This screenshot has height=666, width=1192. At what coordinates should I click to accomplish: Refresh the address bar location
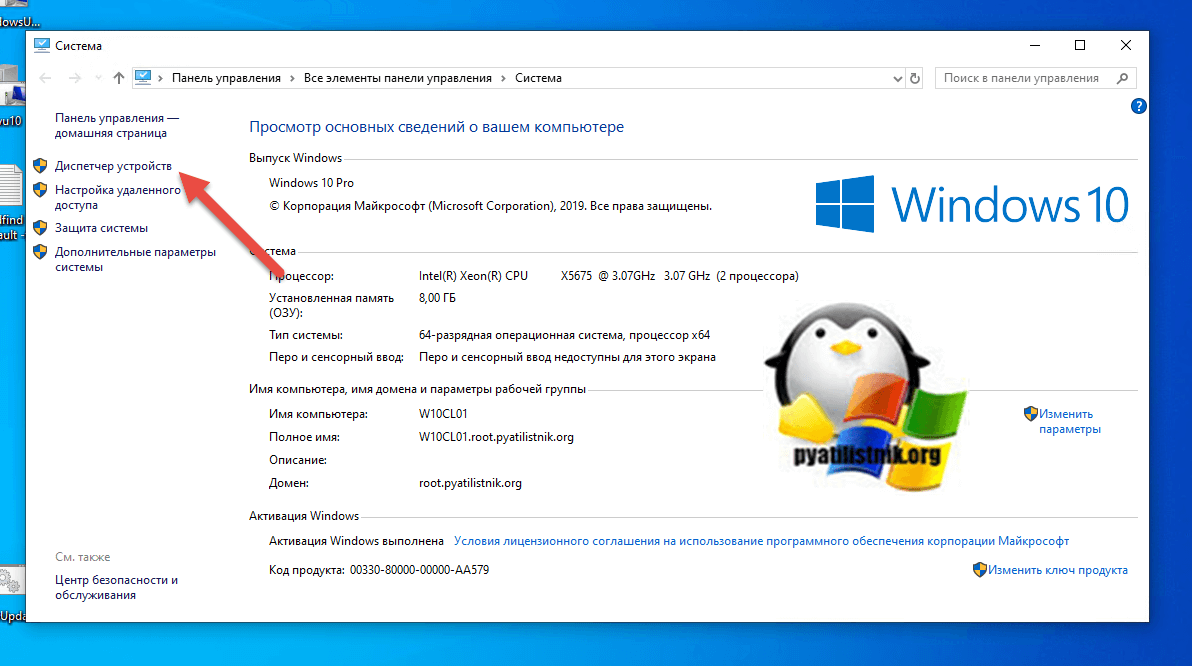[x=914, y=78]
